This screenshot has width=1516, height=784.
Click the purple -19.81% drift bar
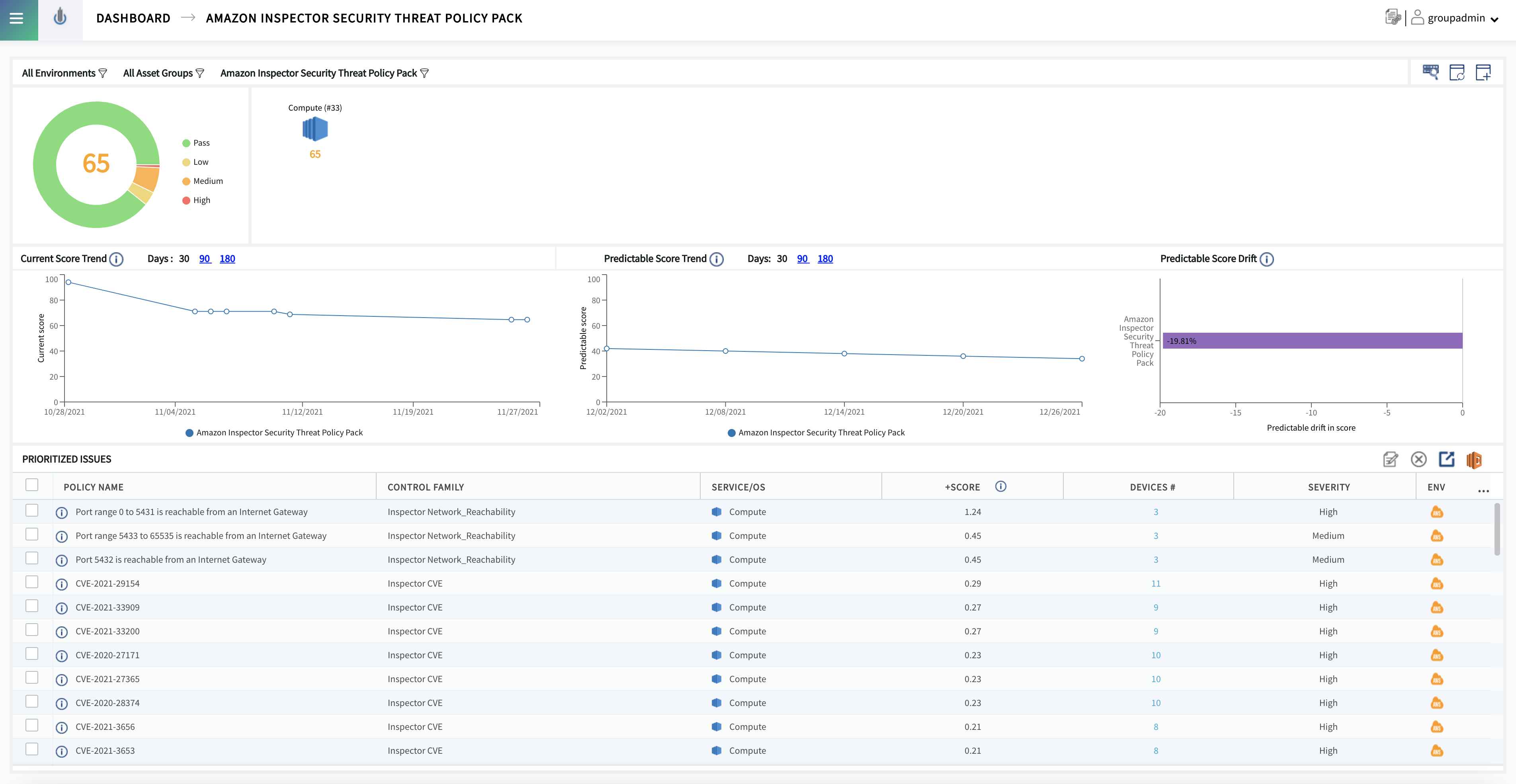[x=1313, y=341]
